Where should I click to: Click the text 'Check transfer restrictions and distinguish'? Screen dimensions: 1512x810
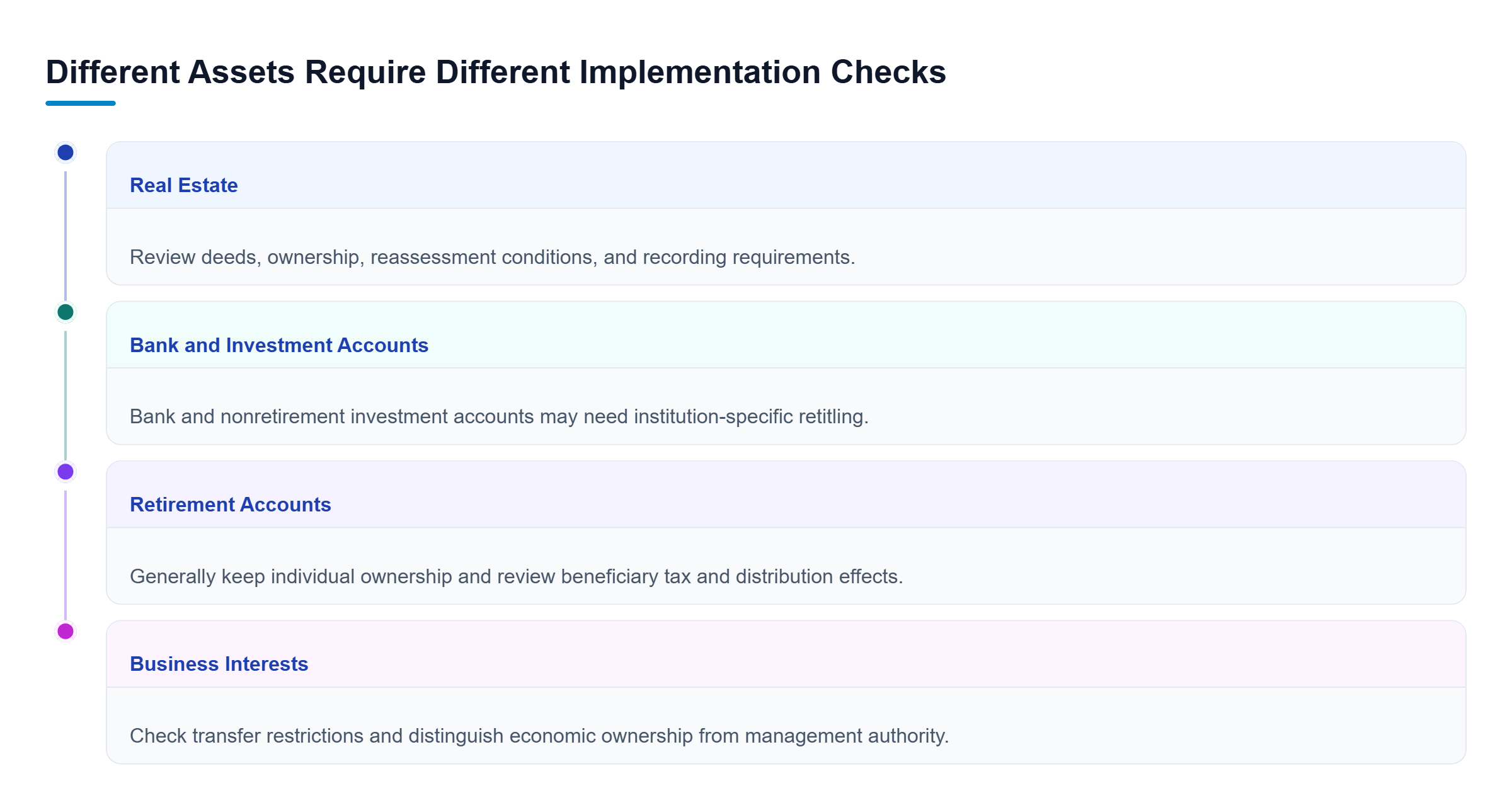point(316,736)
